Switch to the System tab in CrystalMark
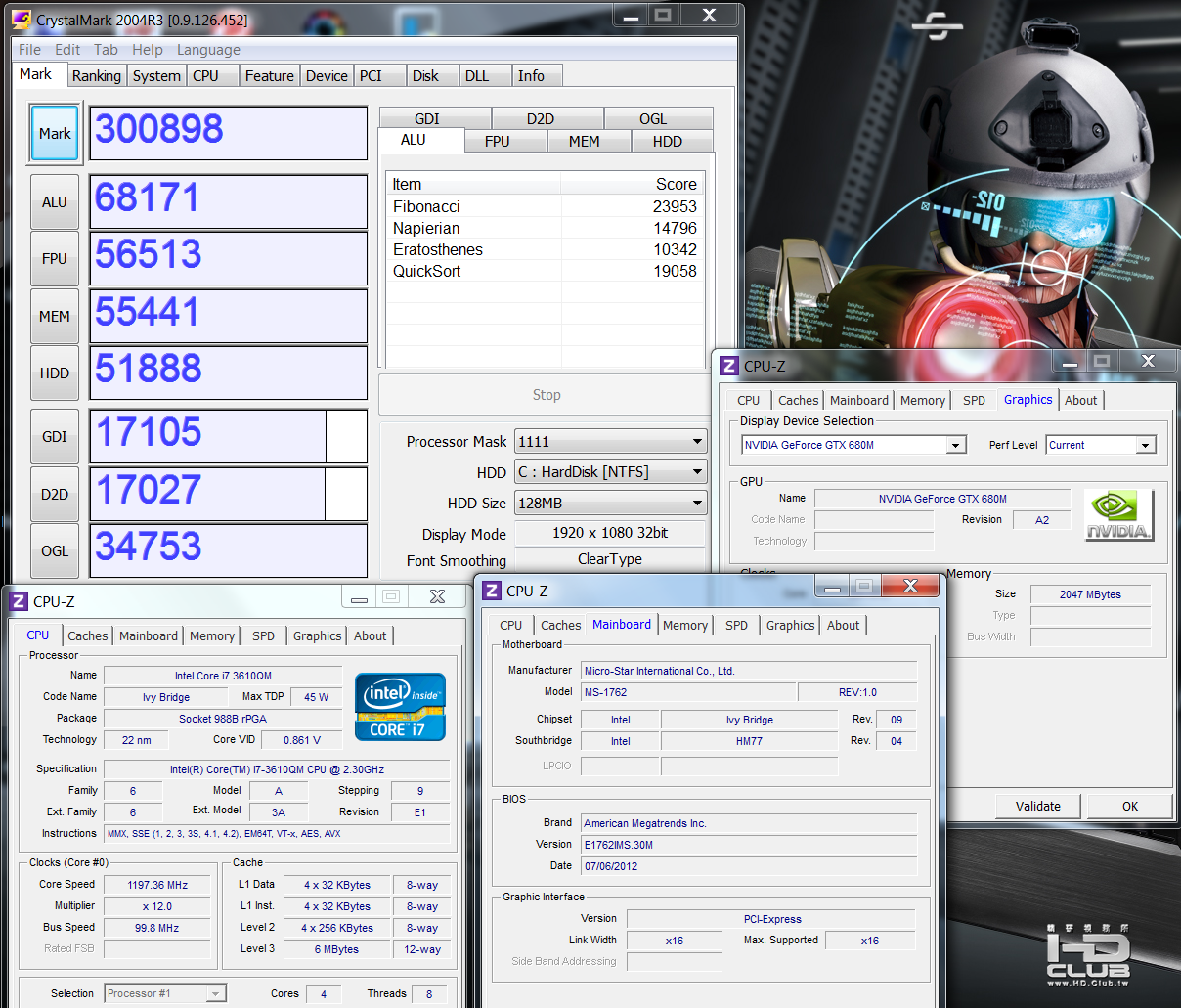Image resolution: width=1181 pixels, height=1008 pixels. pos(156,76)
